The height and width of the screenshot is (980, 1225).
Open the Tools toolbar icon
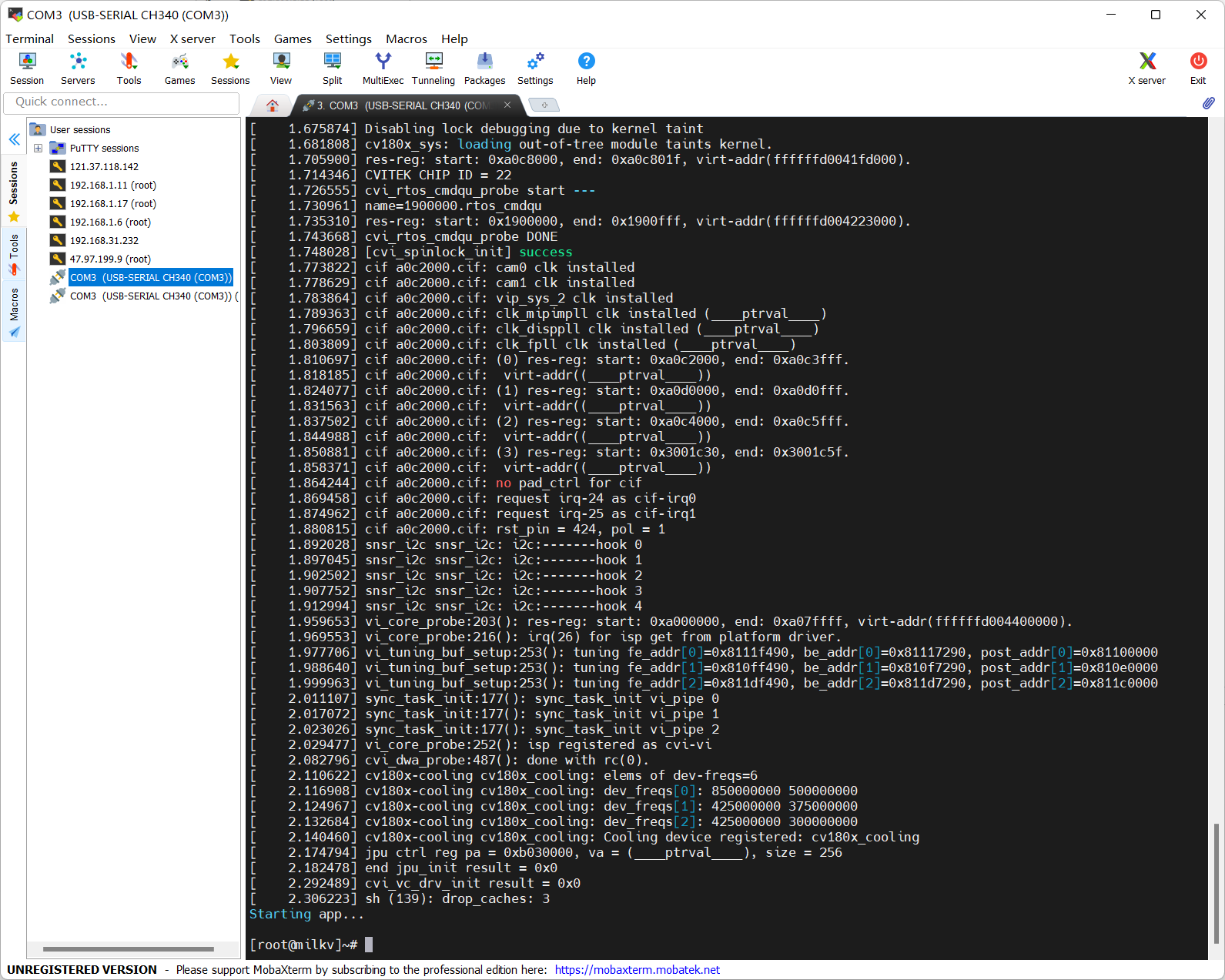click(129, 68)
